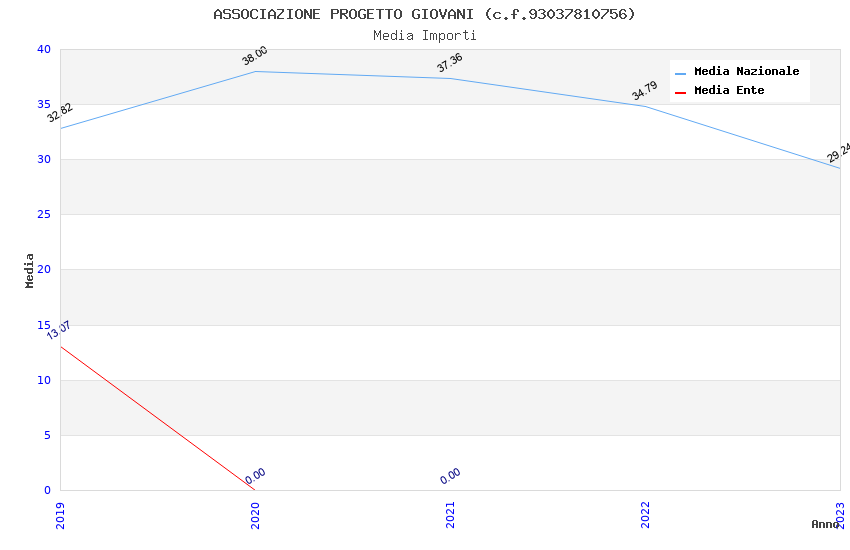
Task: Click the chart title ASSOCIAZIONE PROGETTO GIOVANI
Action: click(424, 14)
